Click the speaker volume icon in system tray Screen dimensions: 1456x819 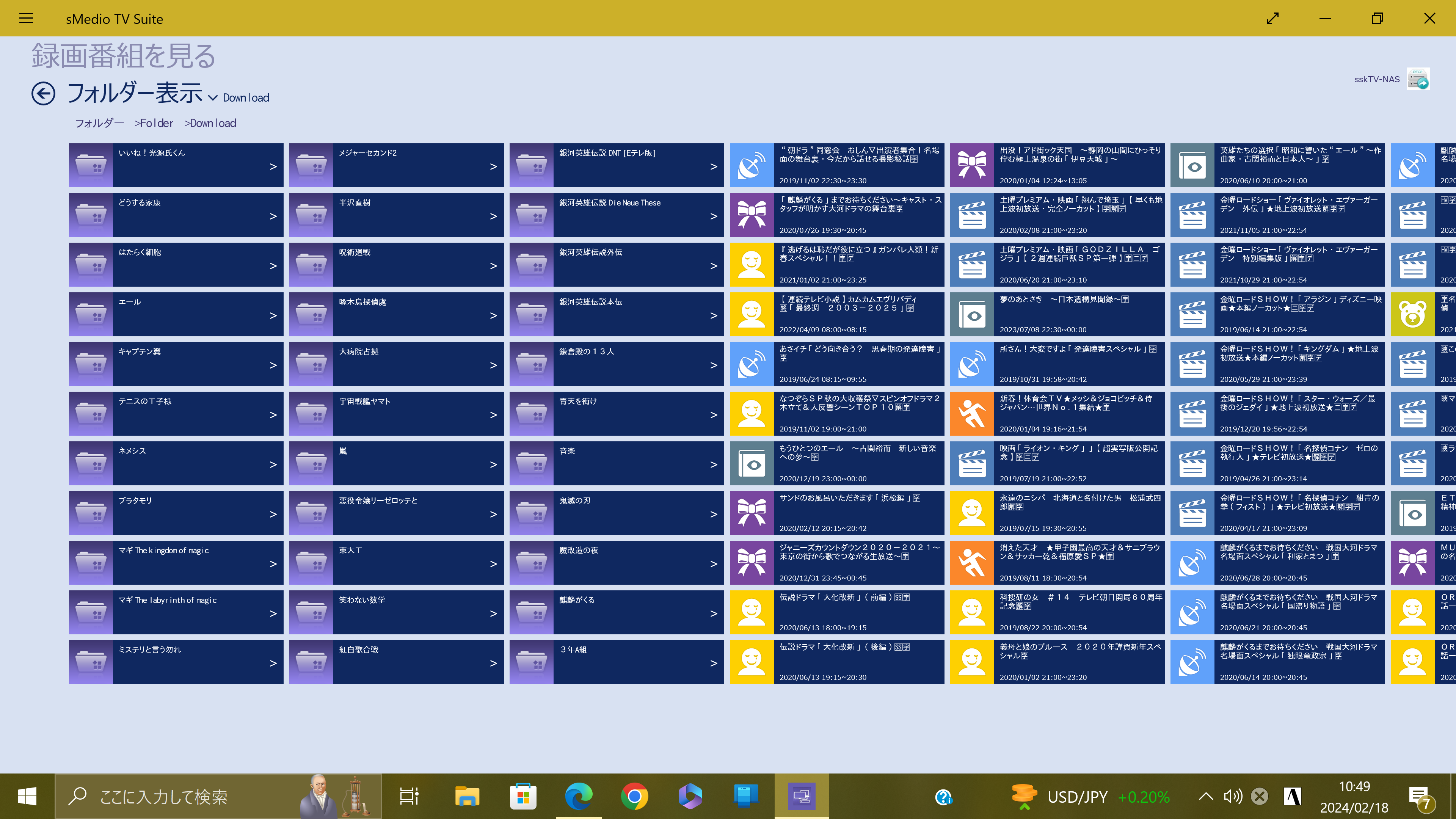pos(1232,796)
